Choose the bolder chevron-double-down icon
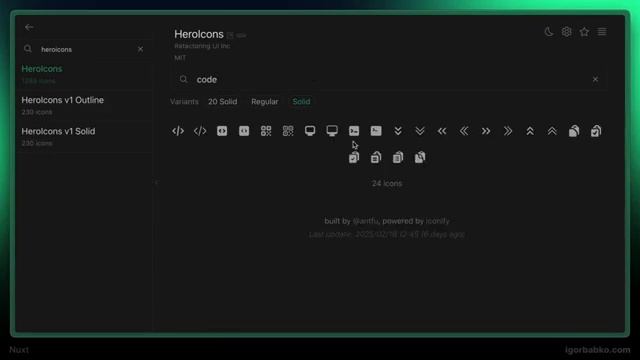 tap(398, 131)
